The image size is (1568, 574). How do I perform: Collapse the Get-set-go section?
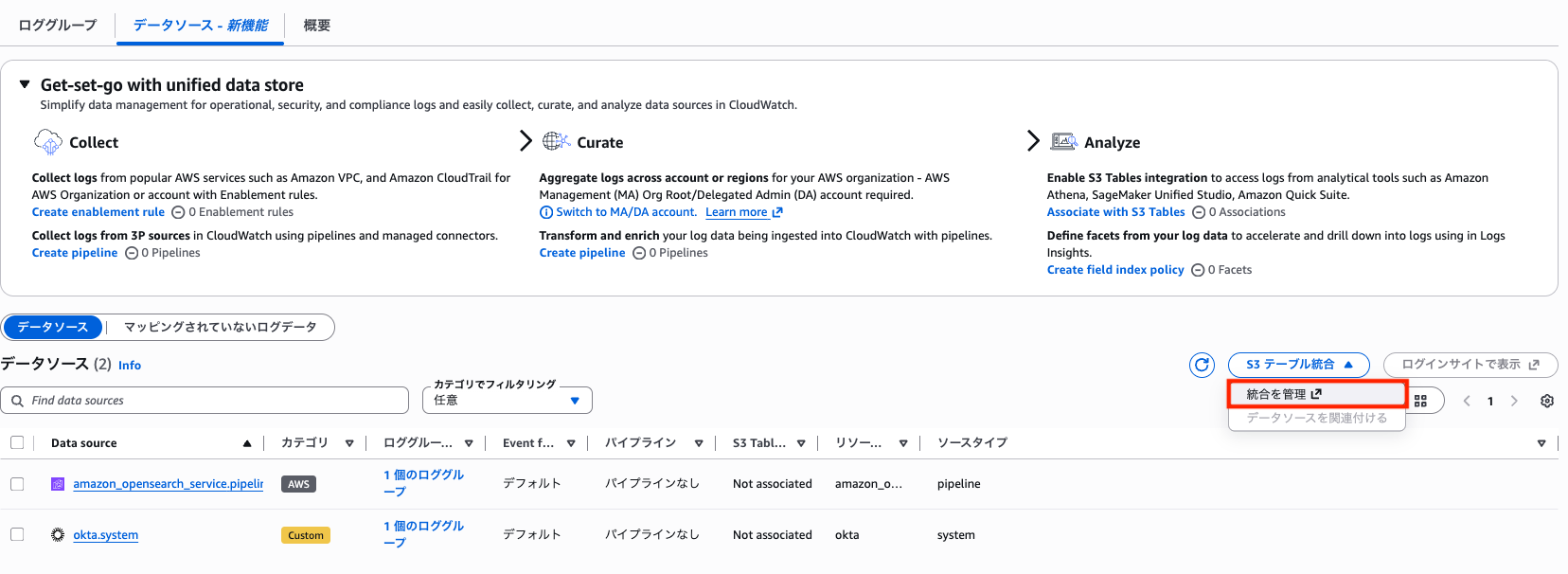26,85
